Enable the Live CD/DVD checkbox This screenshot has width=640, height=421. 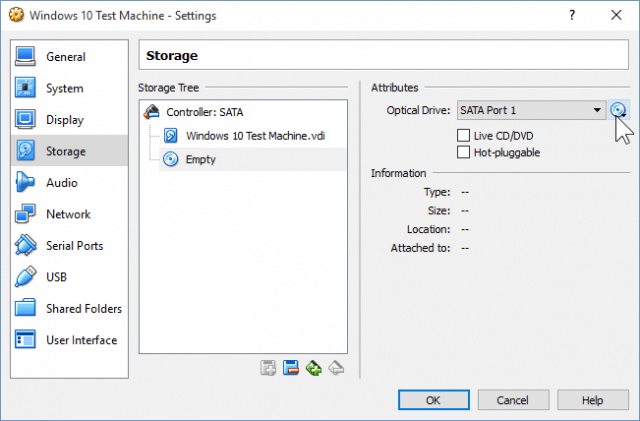click(x=463, y=136)
